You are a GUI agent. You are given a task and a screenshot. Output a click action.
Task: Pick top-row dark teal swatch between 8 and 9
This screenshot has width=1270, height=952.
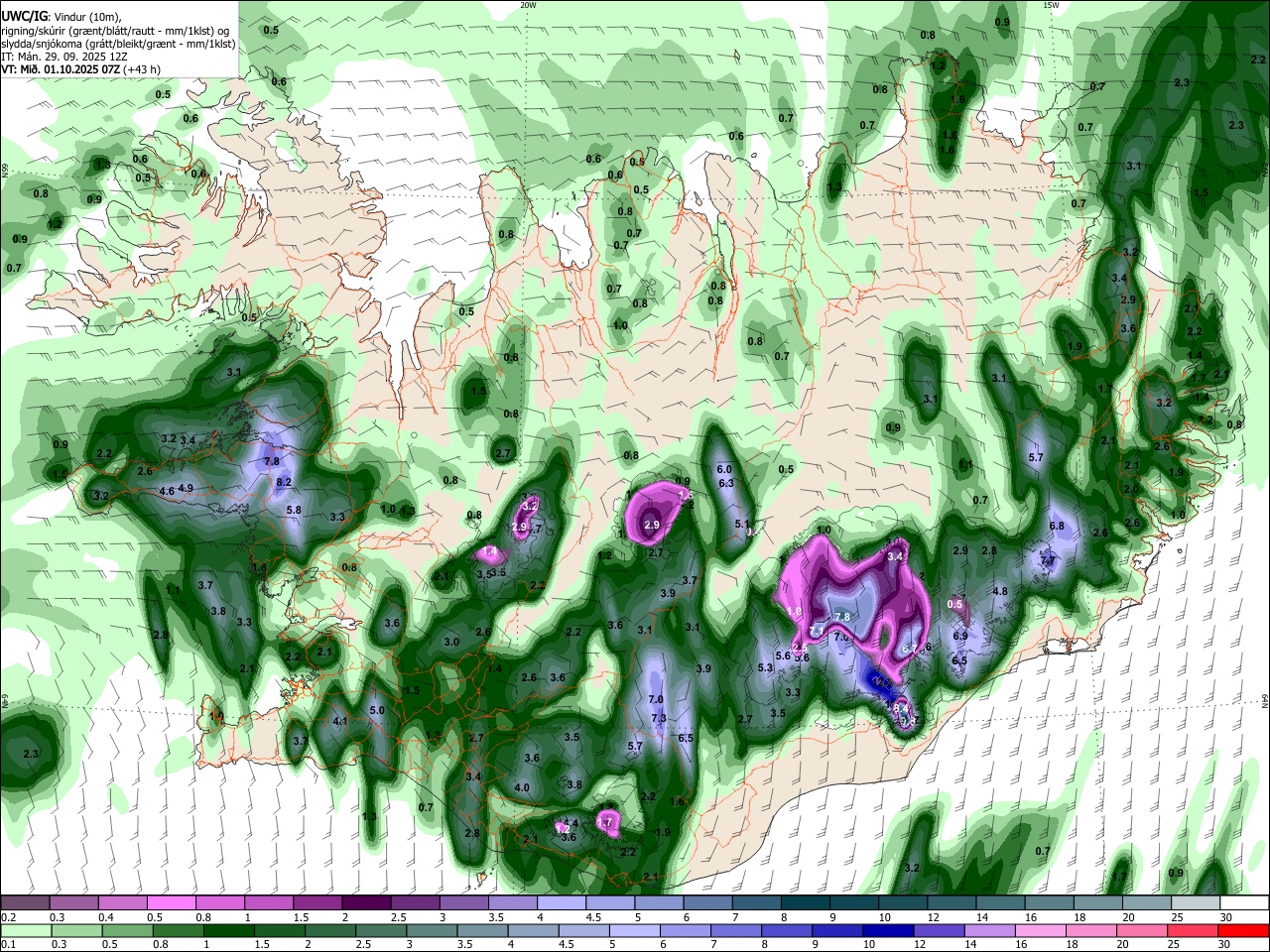pos(806,903)
